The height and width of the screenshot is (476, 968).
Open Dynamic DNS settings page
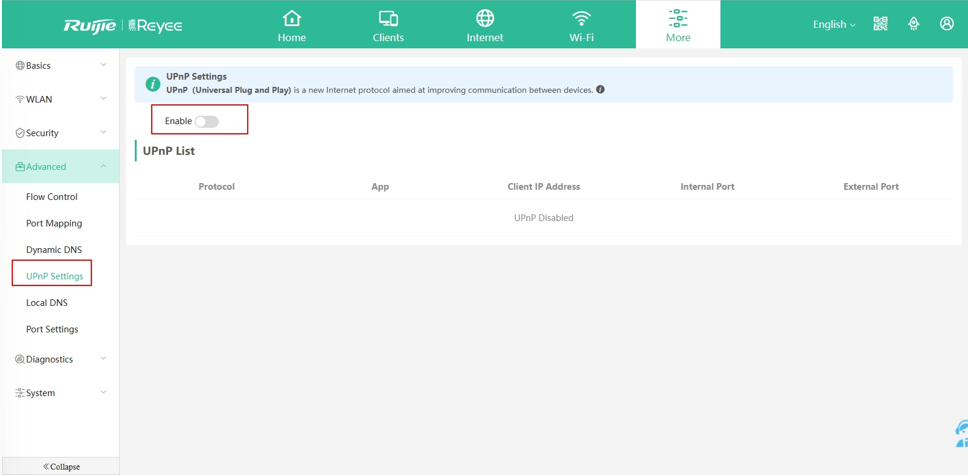tap(54, 250)
